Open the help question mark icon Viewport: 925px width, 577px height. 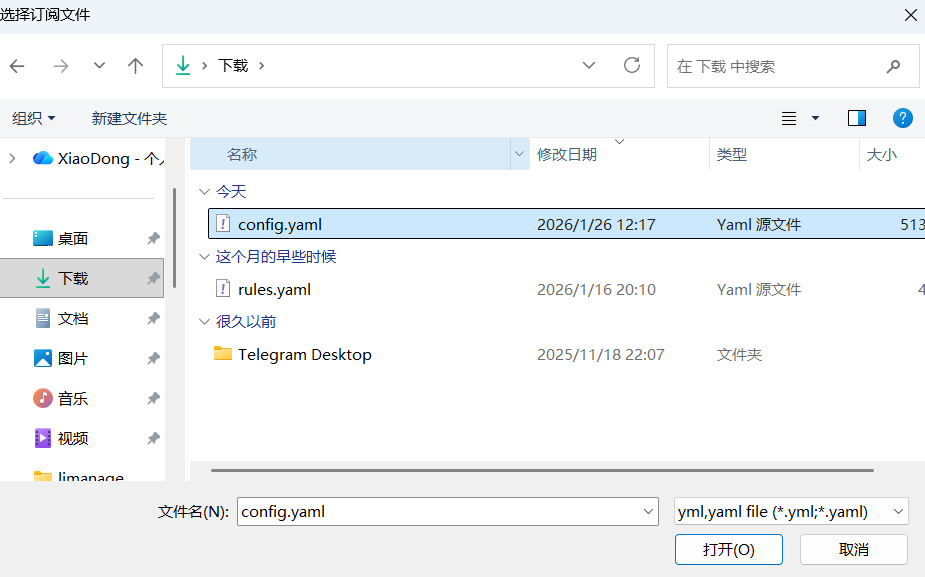902,118
